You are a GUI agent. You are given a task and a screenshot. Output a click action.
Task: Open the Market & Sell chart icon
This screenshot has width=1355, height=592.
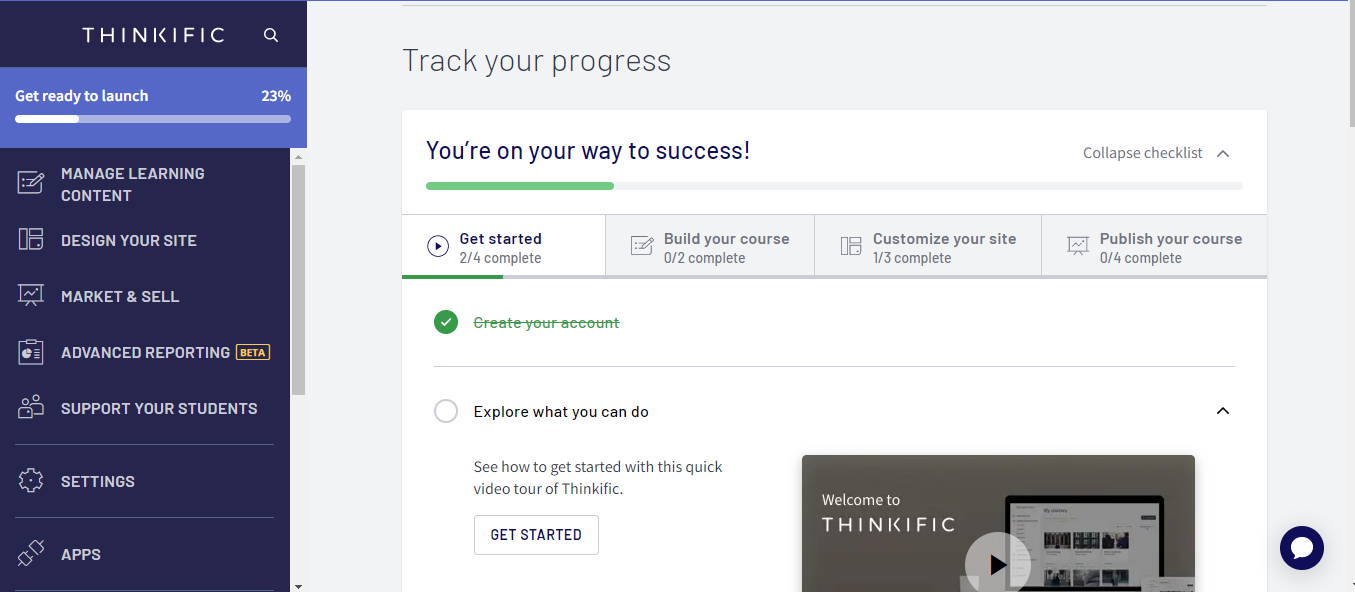pos(31,296)
